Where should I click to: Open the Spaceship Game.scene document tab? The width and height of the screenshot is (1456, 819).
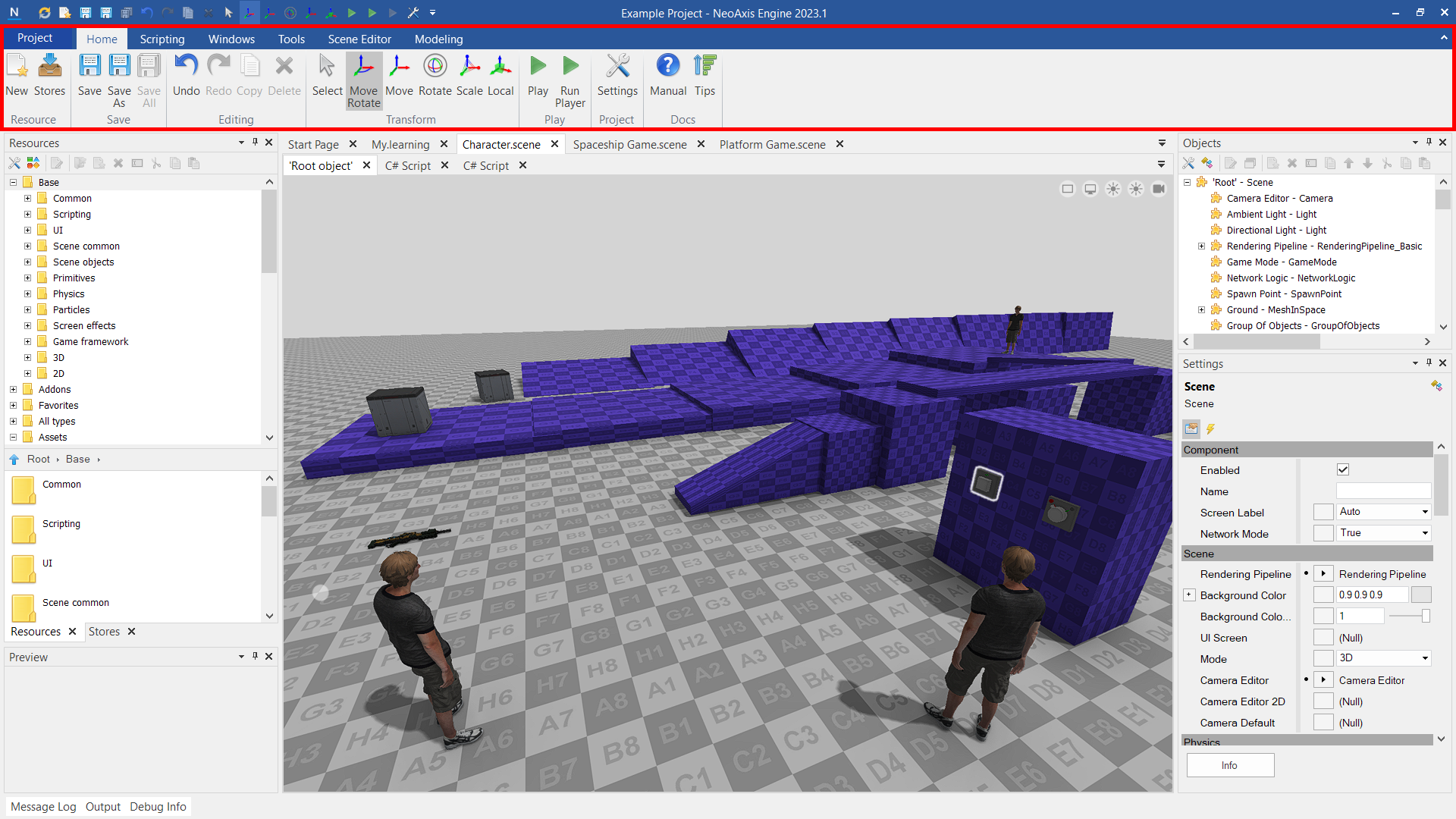pyautogui.click(x=629, y=144)
